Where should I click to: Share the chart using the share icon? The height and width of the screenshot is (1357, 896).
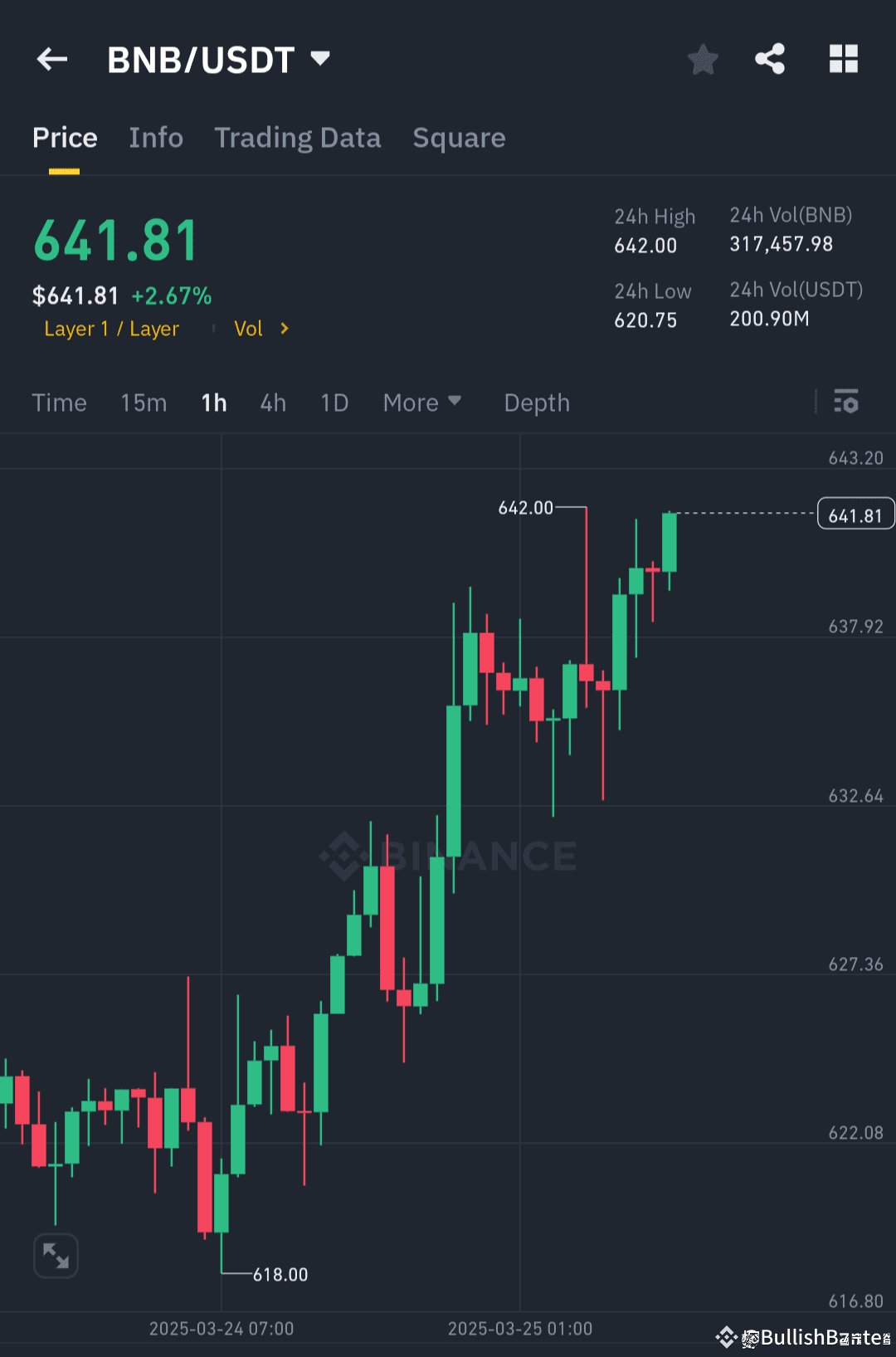(x=770, y=59)
